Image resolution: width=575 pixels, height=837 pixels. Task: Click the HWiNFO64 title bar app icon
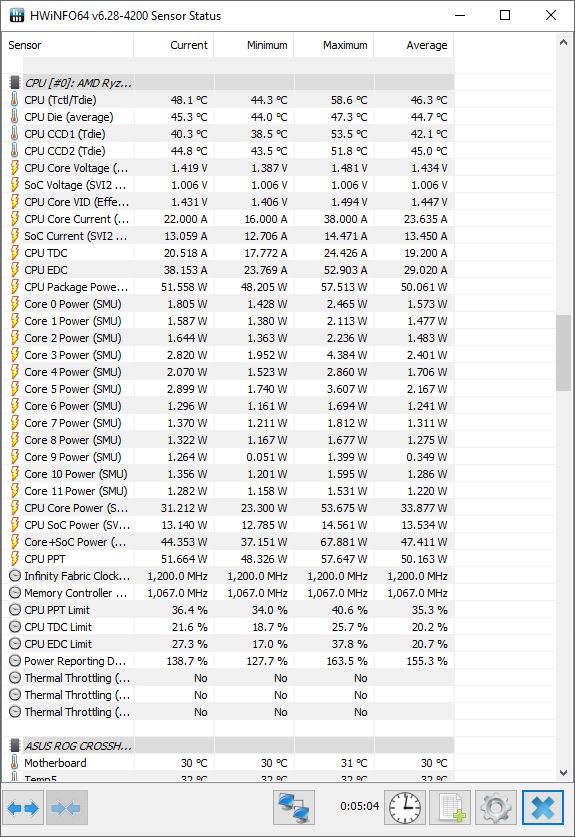coord(17,15)
